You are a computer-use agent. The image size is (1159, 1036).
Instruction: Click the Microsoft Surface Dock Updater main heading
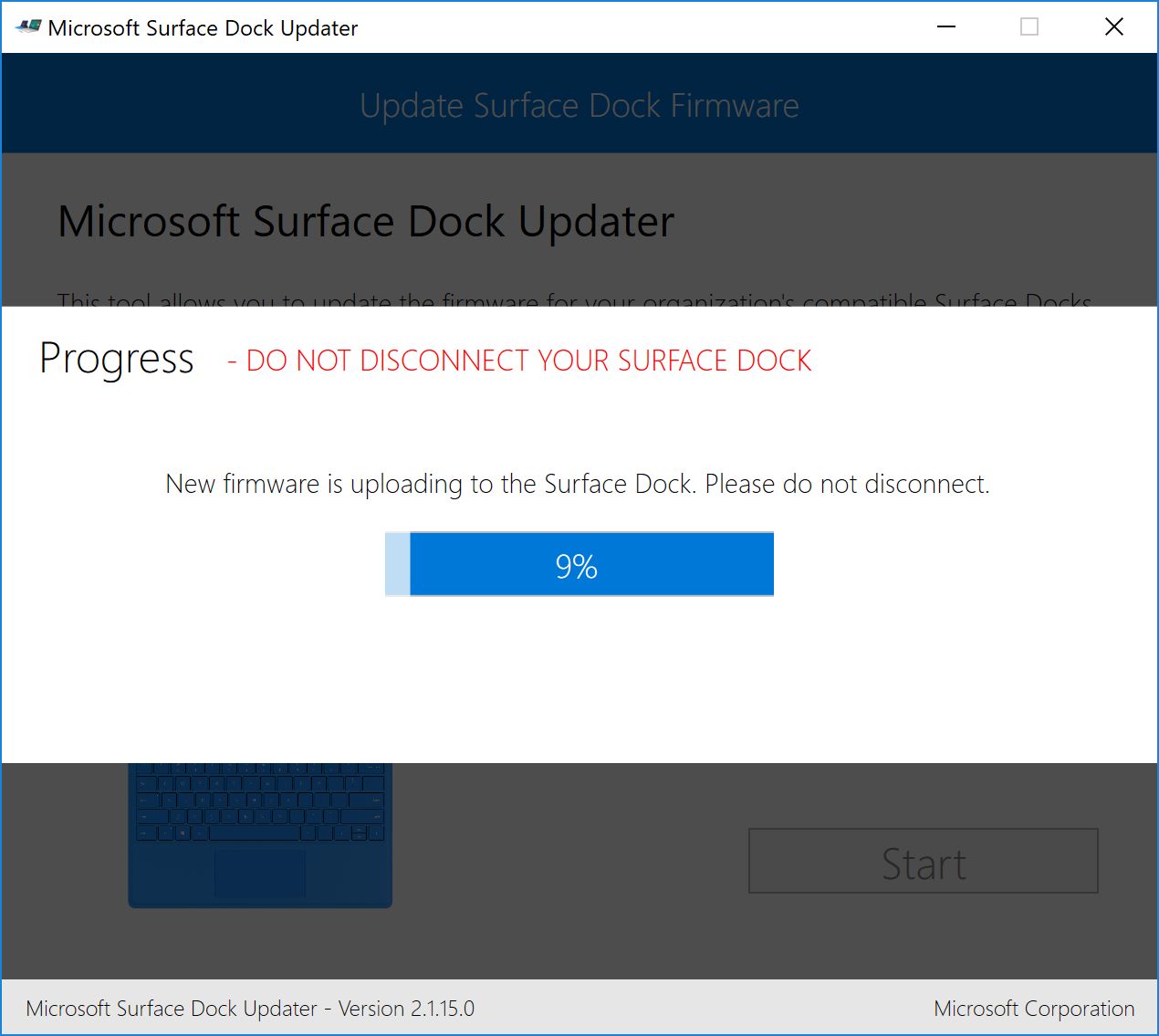365,222
